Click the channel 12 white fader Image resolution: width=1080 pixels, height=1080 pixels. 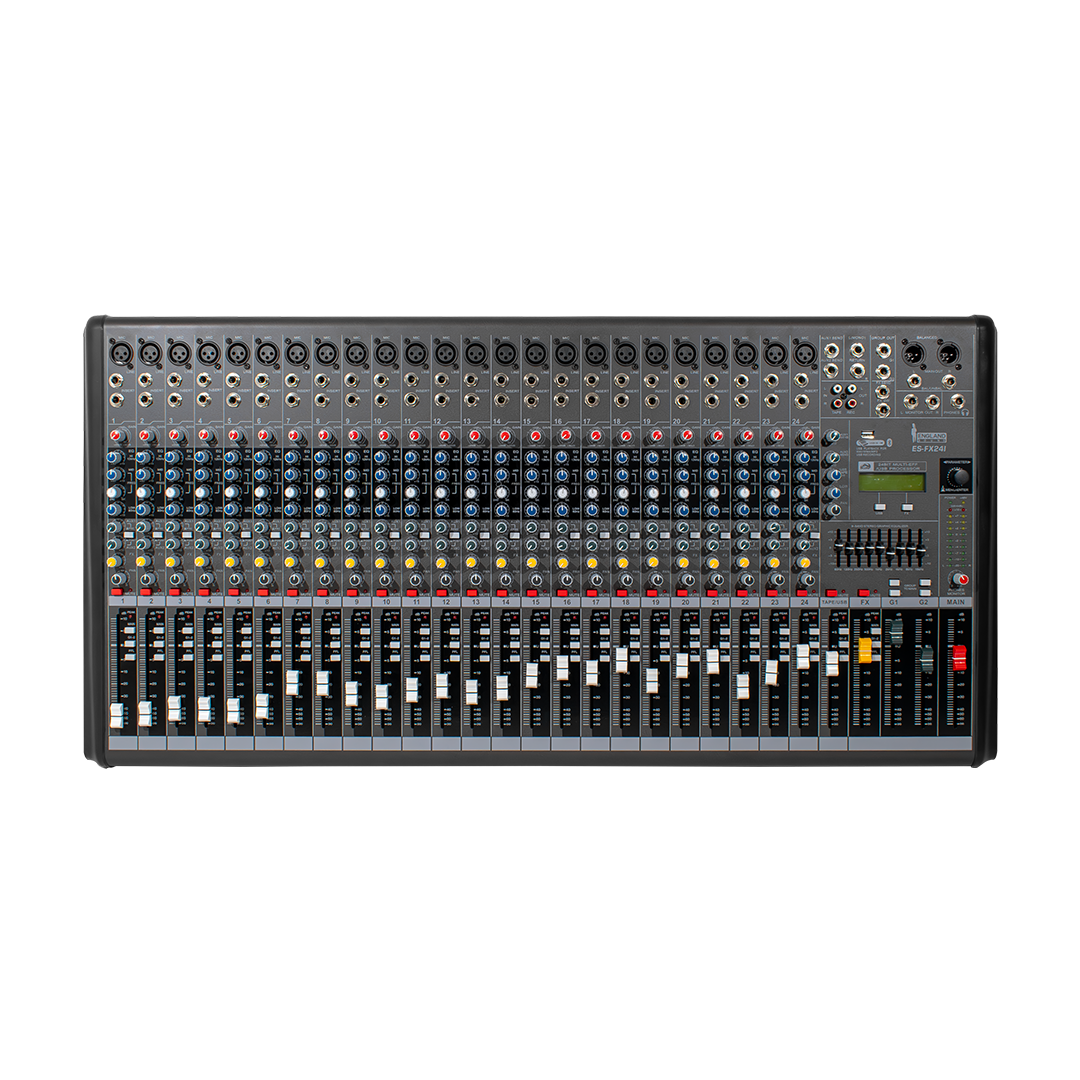(x=442, y=686)
